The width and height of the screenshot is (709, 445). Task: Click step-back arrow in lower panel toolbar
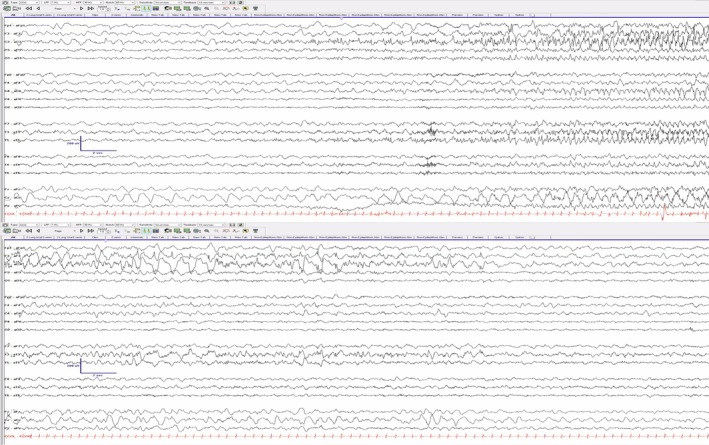(38, 231)
